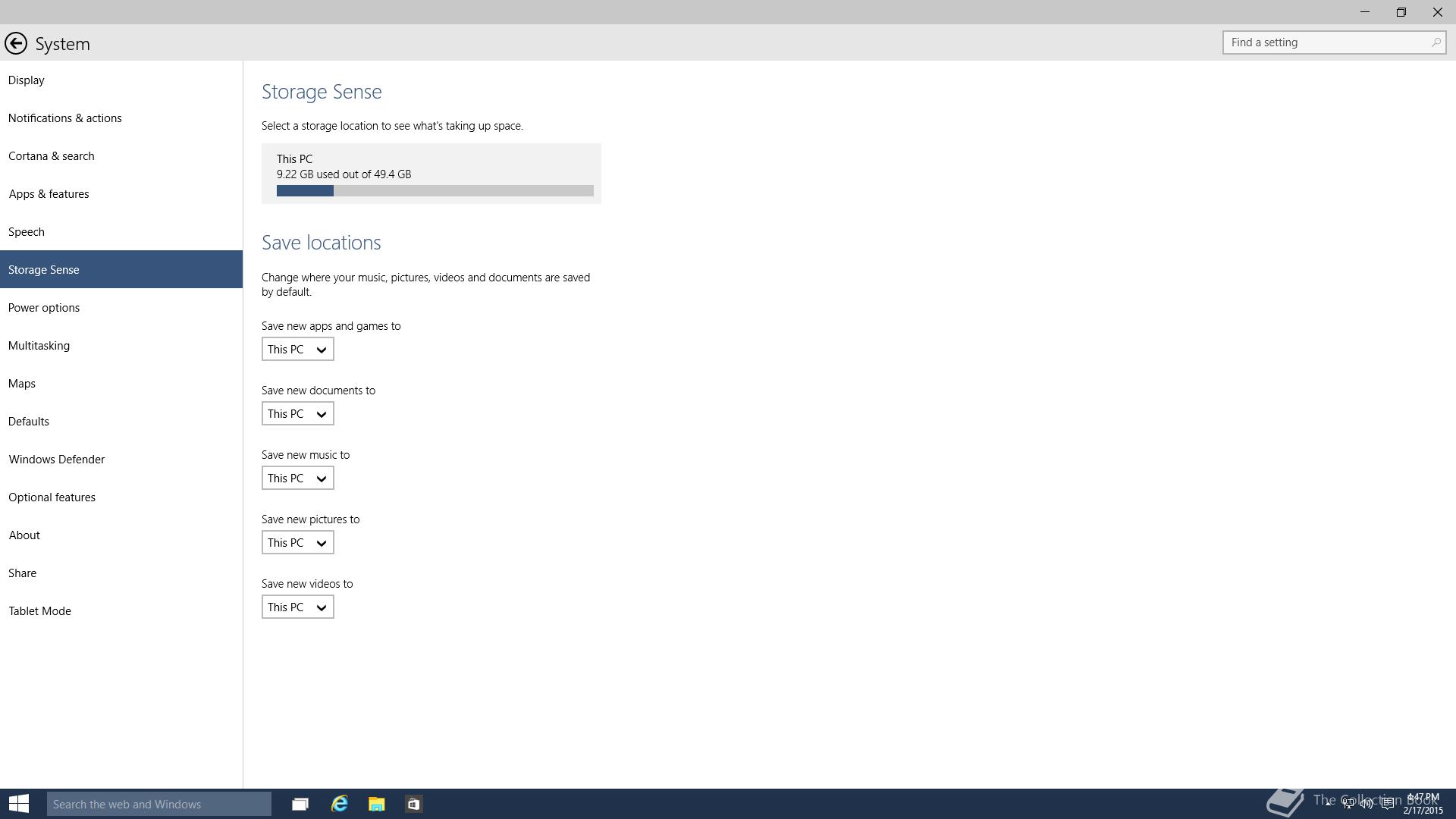1456x819 pixels.
Task: Open the Store app from the taskbar
Action: 414,804
